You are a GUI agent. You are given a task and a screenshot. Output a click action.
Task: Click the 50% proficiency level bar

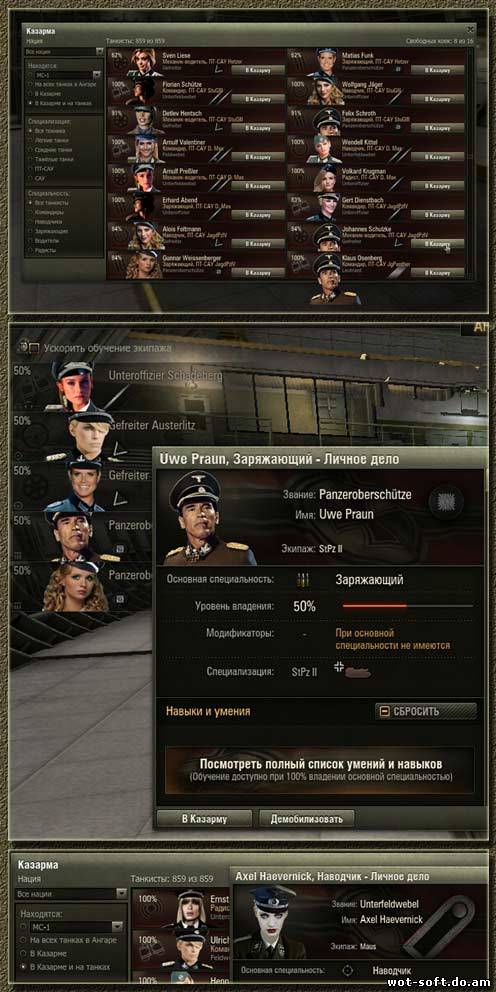coord(407,605)
